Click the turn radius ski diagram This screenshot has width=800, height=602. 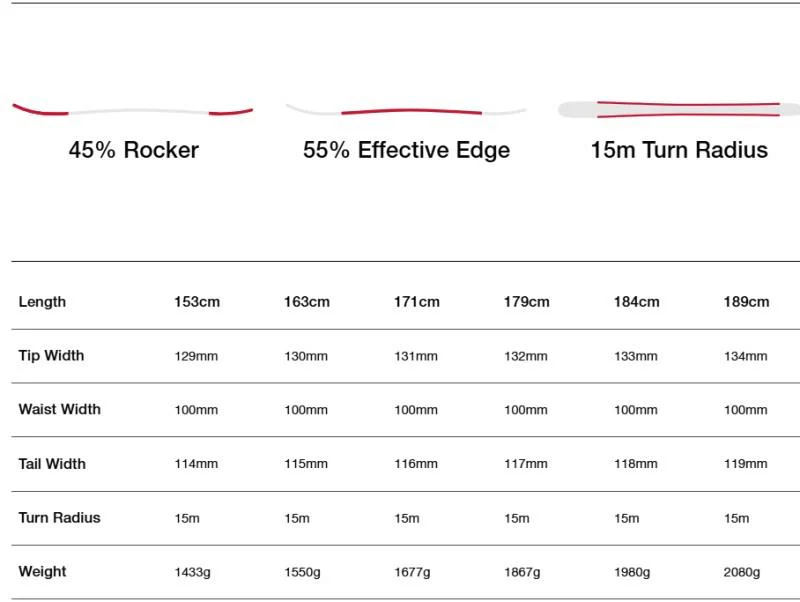[679, 109]
